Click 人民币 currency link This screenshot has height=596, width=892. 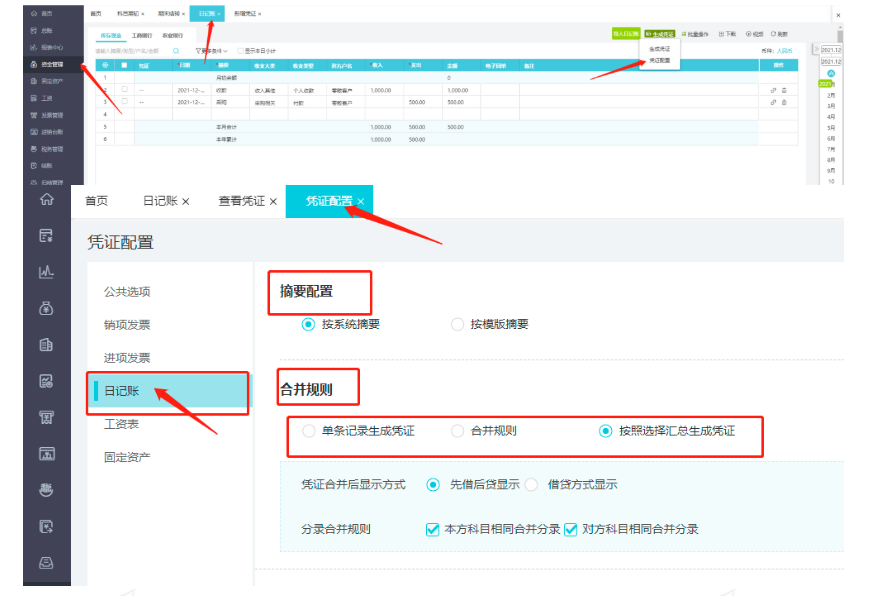784,51
